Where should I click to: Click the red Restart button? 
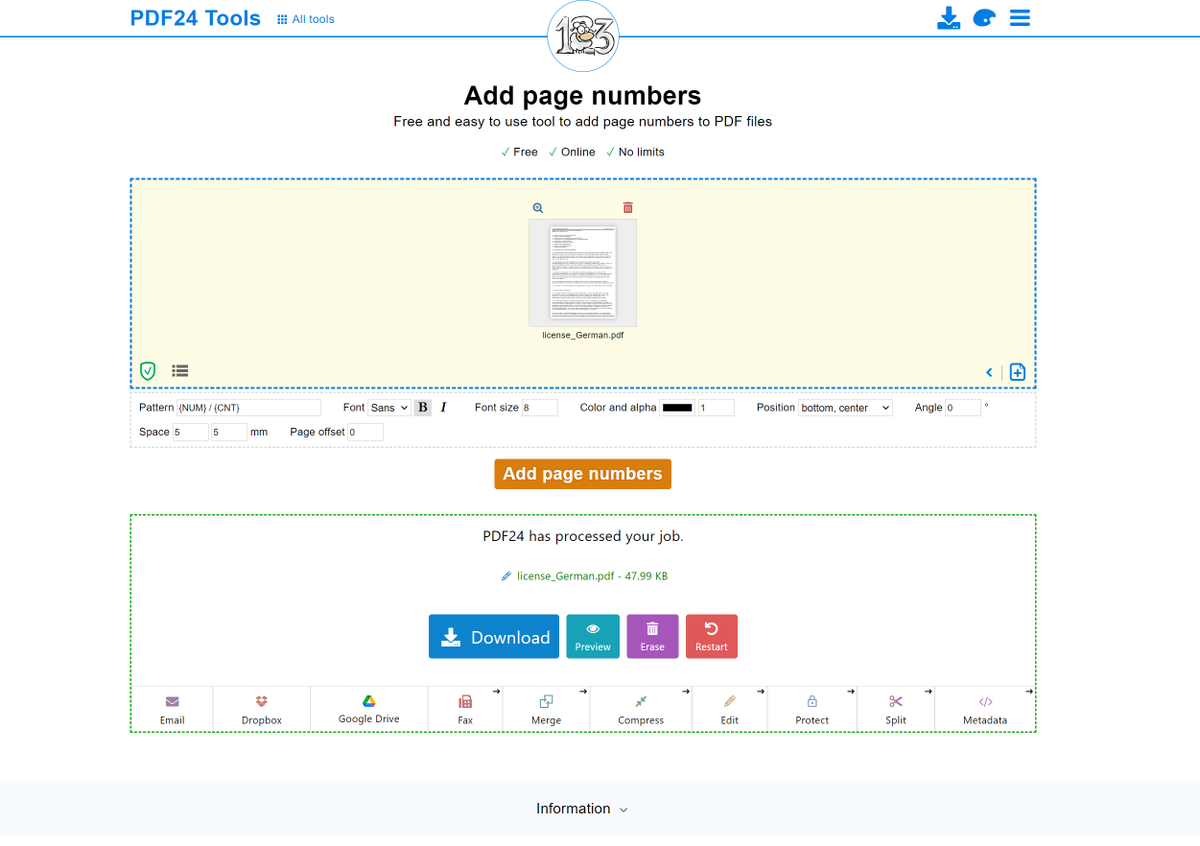[712, 636]
